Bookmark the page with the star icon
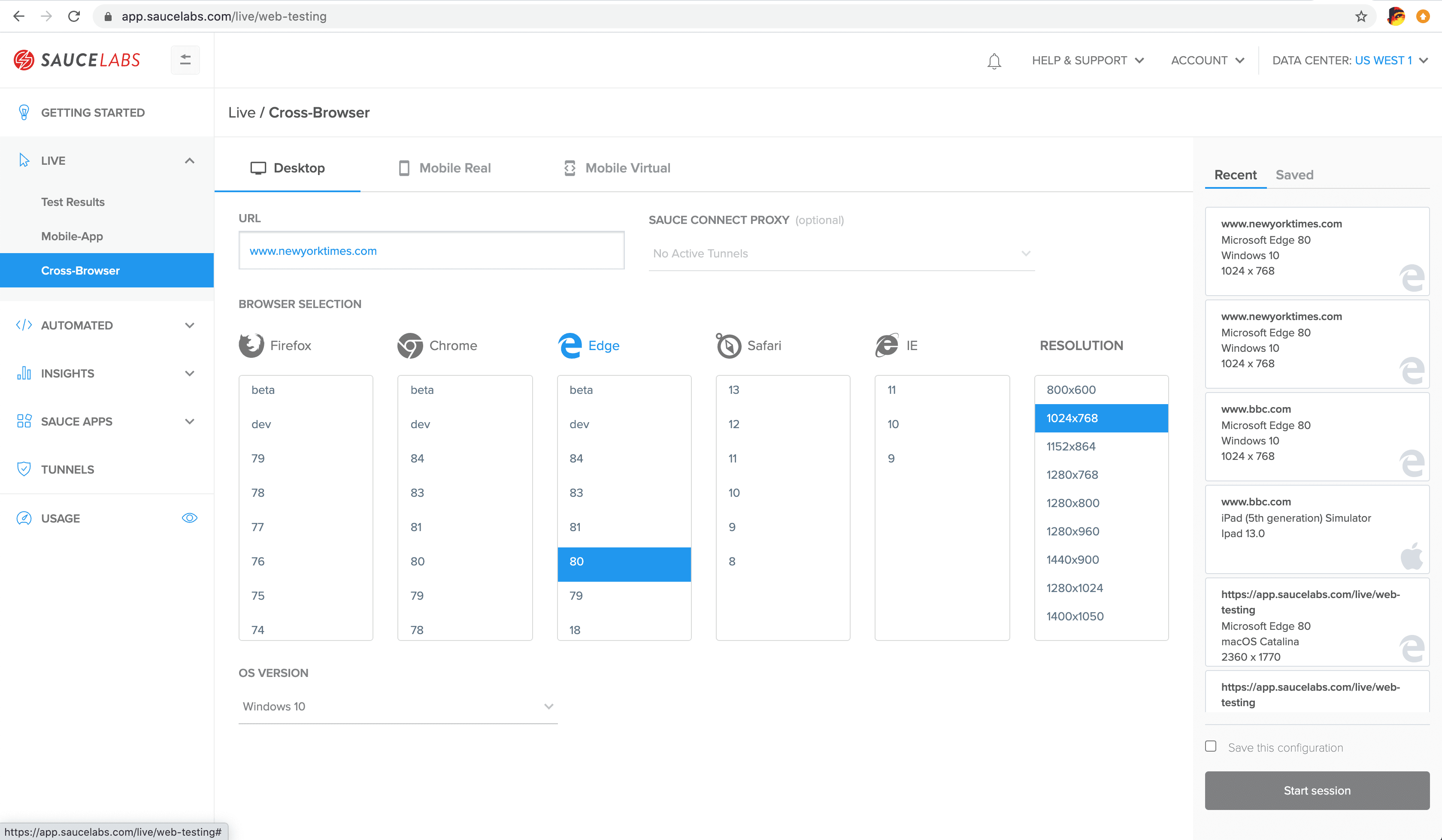The width and height of the screenshot is (1442, 840). click(1361, 16)
